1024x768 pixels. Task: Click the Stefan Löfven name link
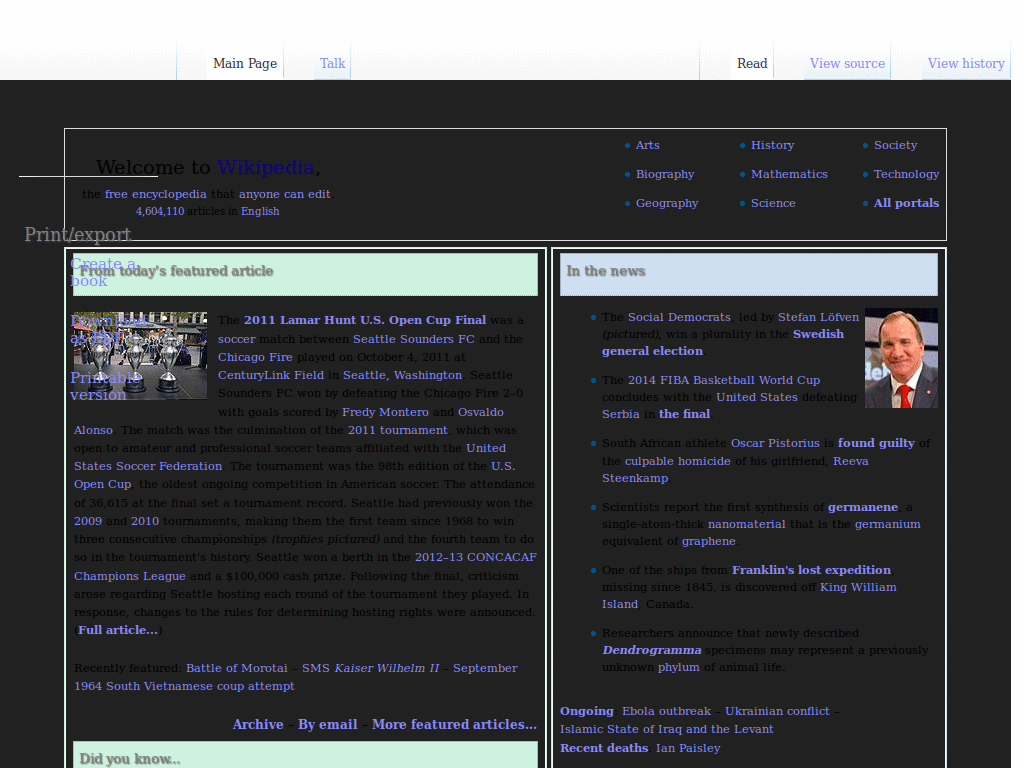(x=818, y=317)
